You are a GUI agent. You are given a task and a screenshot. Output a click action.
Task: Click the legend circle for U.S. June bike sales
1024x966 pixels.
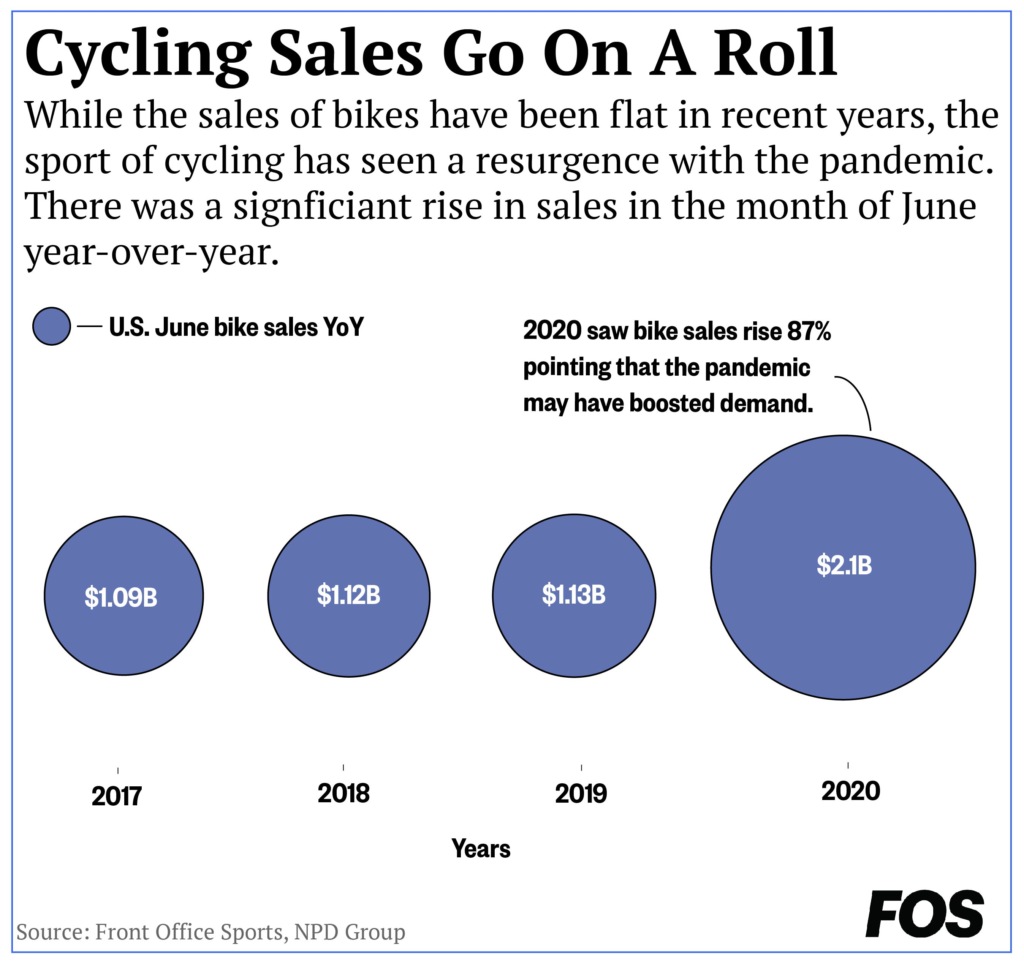point(52,326)
